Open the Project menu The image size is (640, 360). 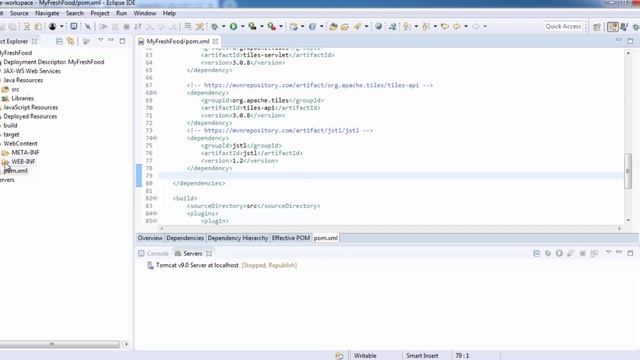[x=100, y=13]
